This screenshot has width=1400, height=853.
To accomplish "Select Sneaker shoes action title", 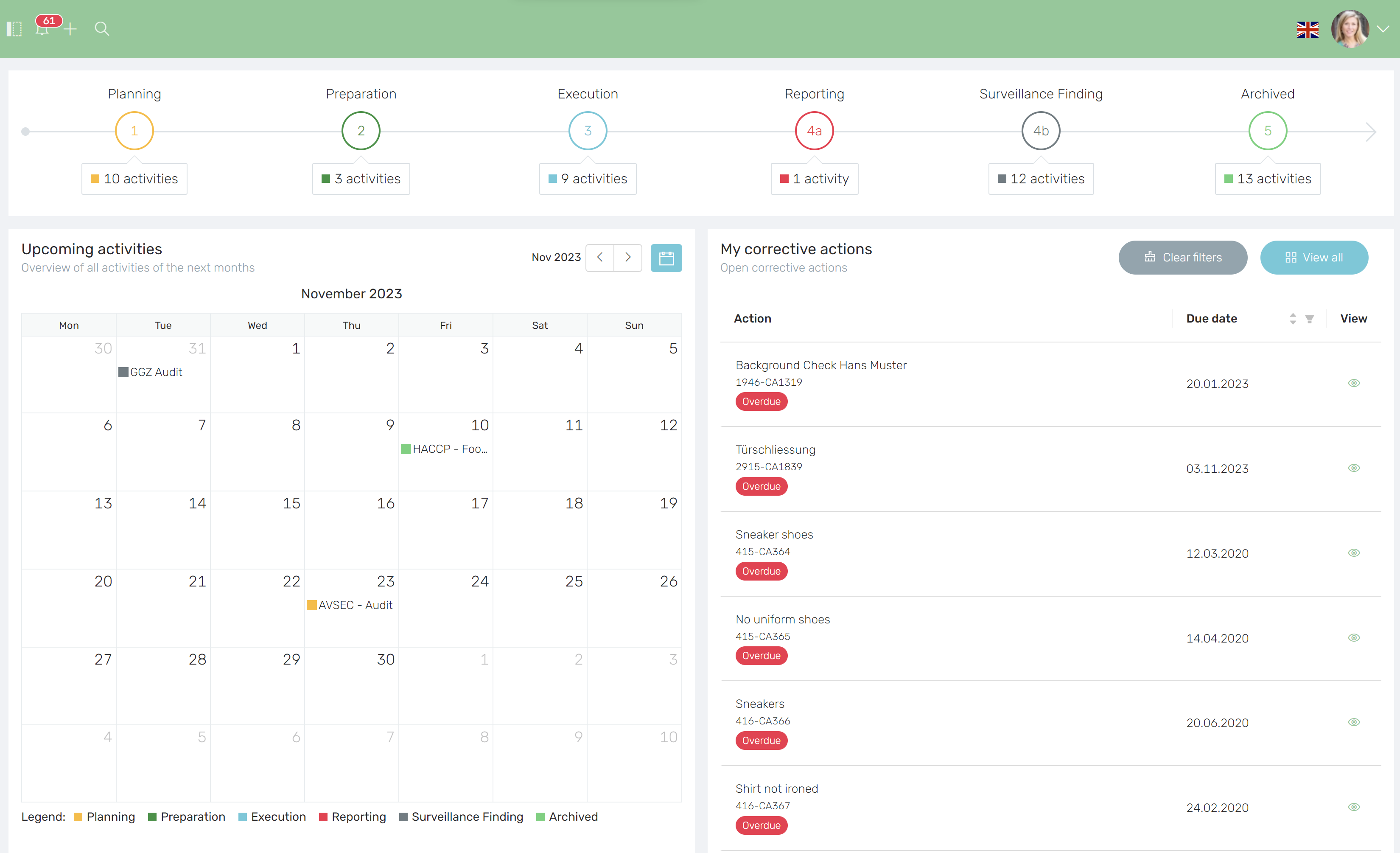I will pyautogui.click(x=774, y=535).
